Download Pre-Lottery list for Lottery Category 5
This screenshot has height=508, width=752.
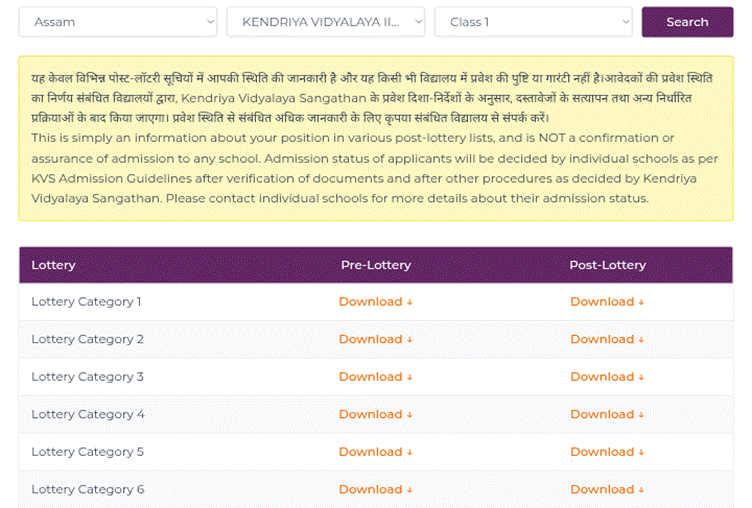tap(376, 452)
